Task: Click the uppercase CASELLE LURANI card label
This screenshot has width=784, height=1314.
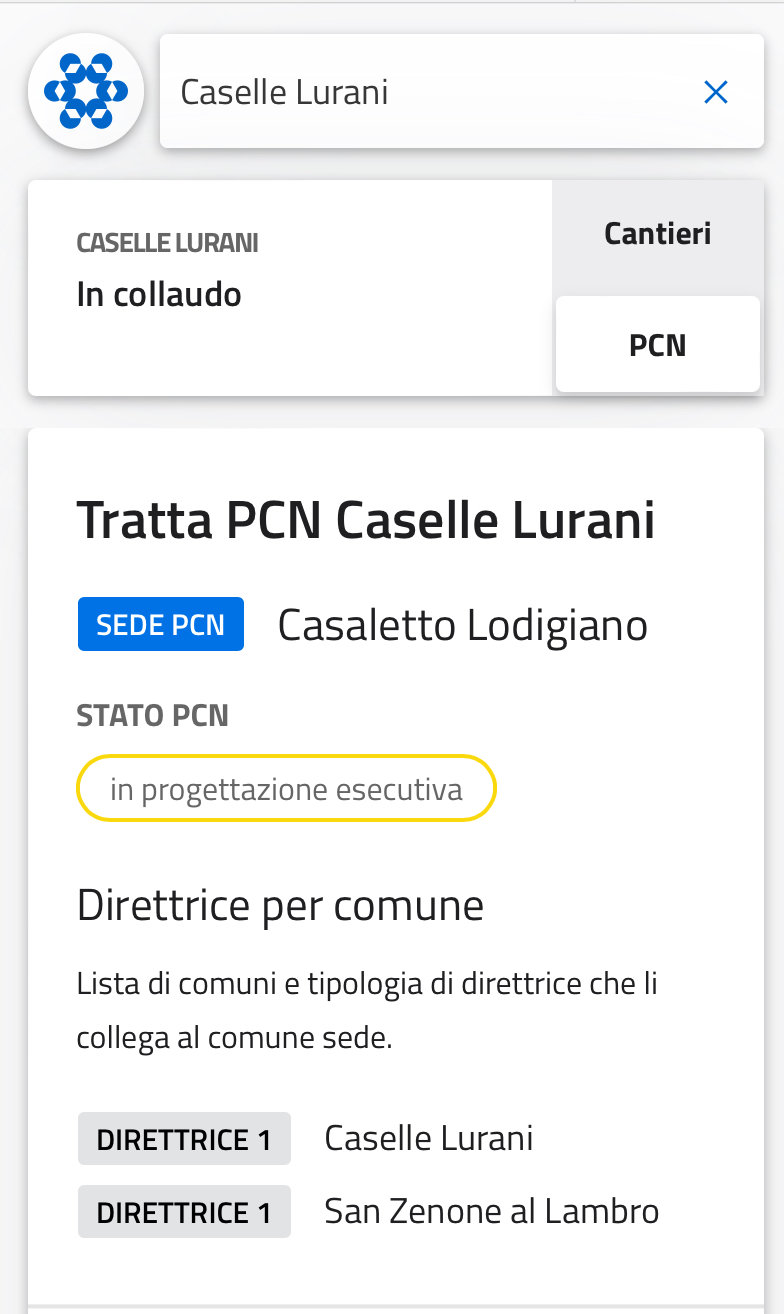Action: pyautogui.click(x=167, y=243)
